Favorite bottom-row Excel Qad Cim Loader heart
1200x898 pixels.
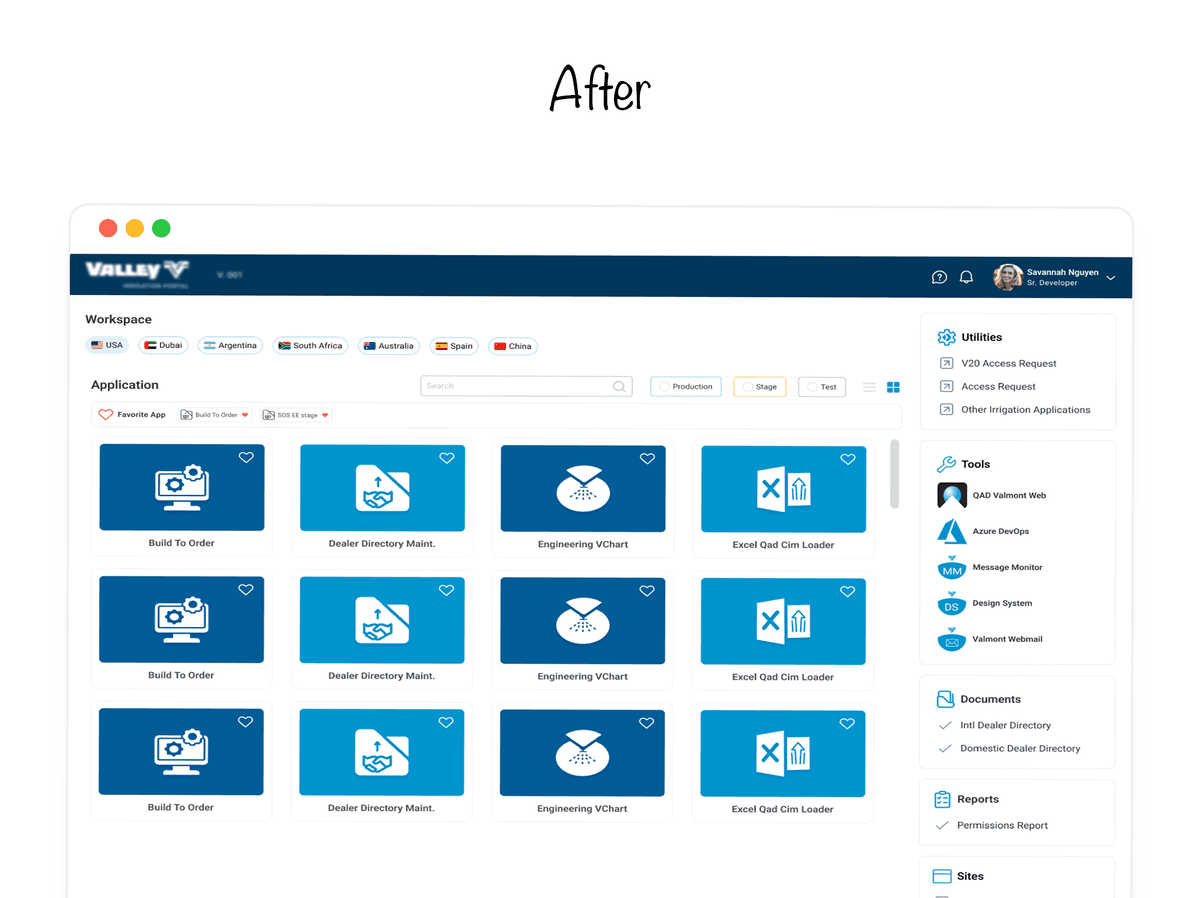(847, 724)
